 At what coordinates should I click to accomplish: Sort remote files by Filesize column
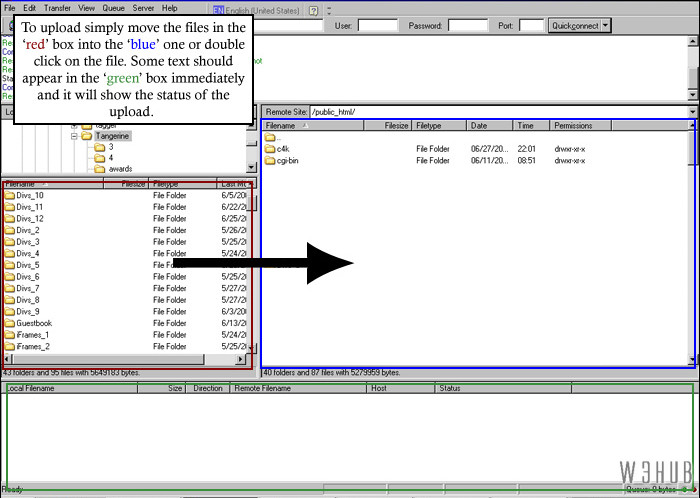click(388, 126)
